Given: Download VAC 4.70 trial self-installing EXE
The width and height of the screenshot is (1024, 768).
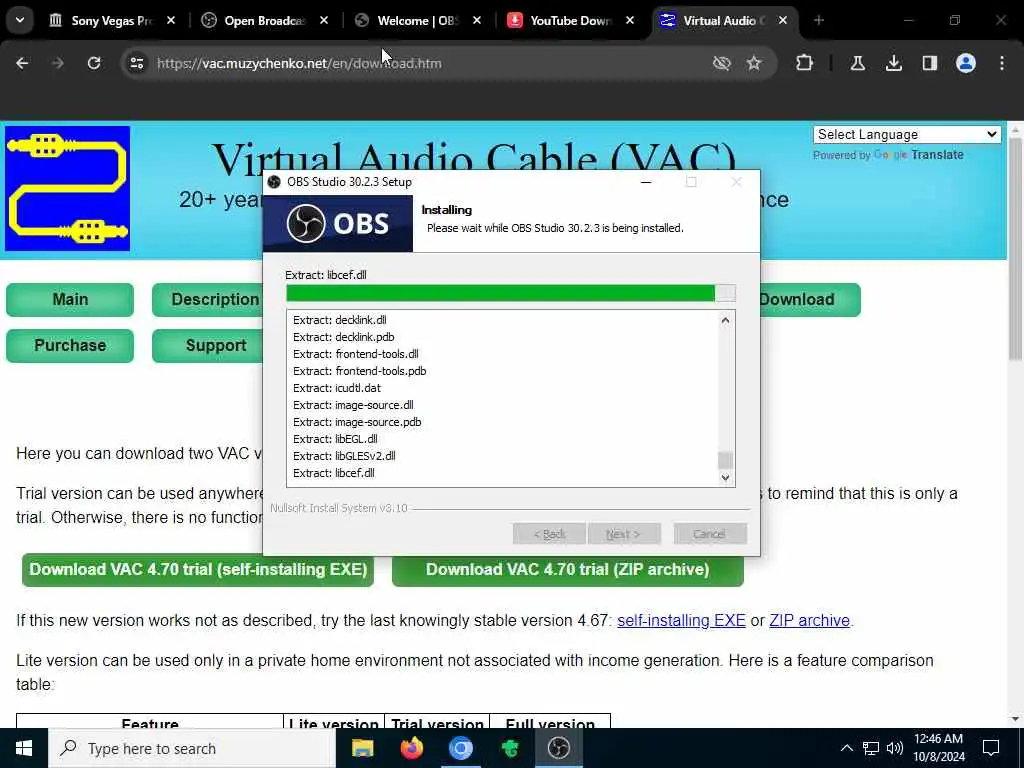Looking at the screenshot, I should coord(198,569).
